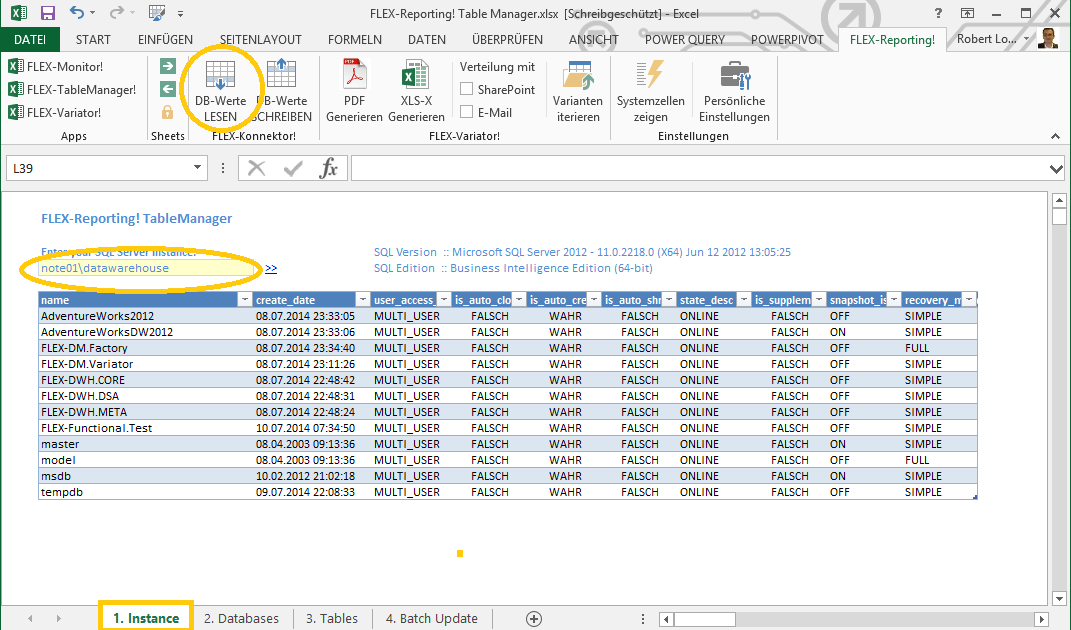1071x630 pixels.
Task: Add a new sheet with plus icon
Action: coord(534,618)
